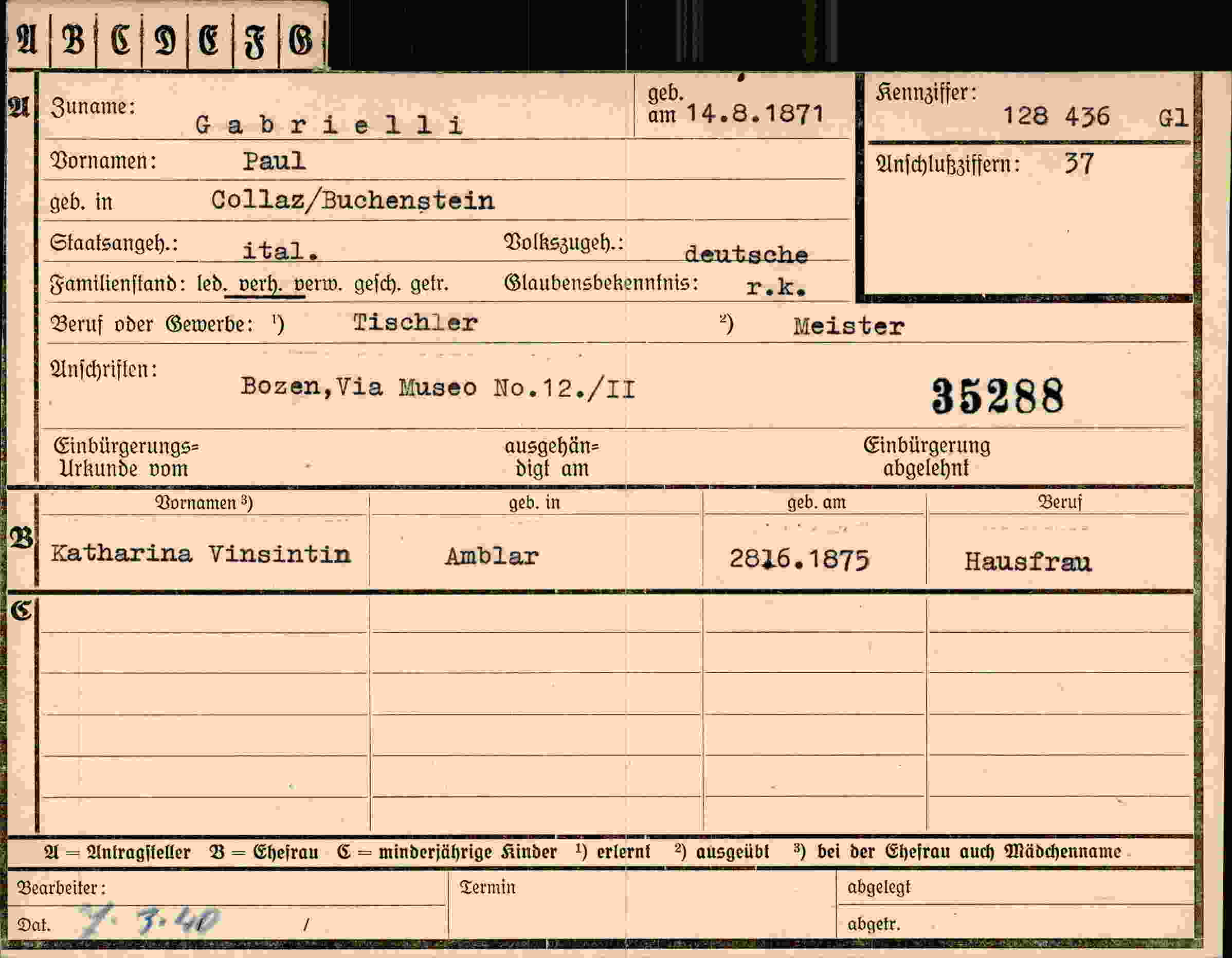Click footnote 3) bei der Ehefrau auch Mädchenname

957,852
